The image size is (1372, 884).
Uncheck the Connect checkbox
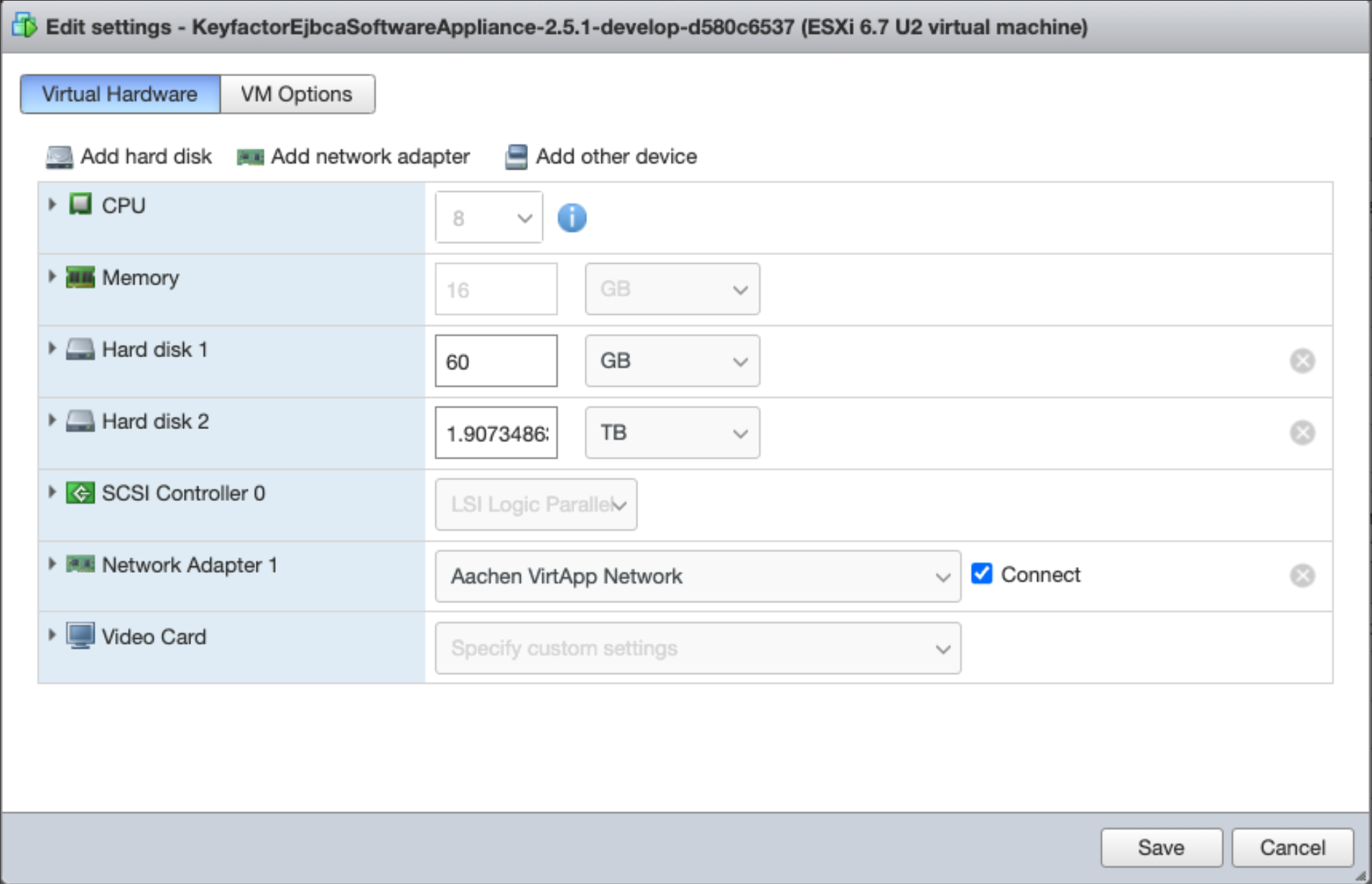981,574
